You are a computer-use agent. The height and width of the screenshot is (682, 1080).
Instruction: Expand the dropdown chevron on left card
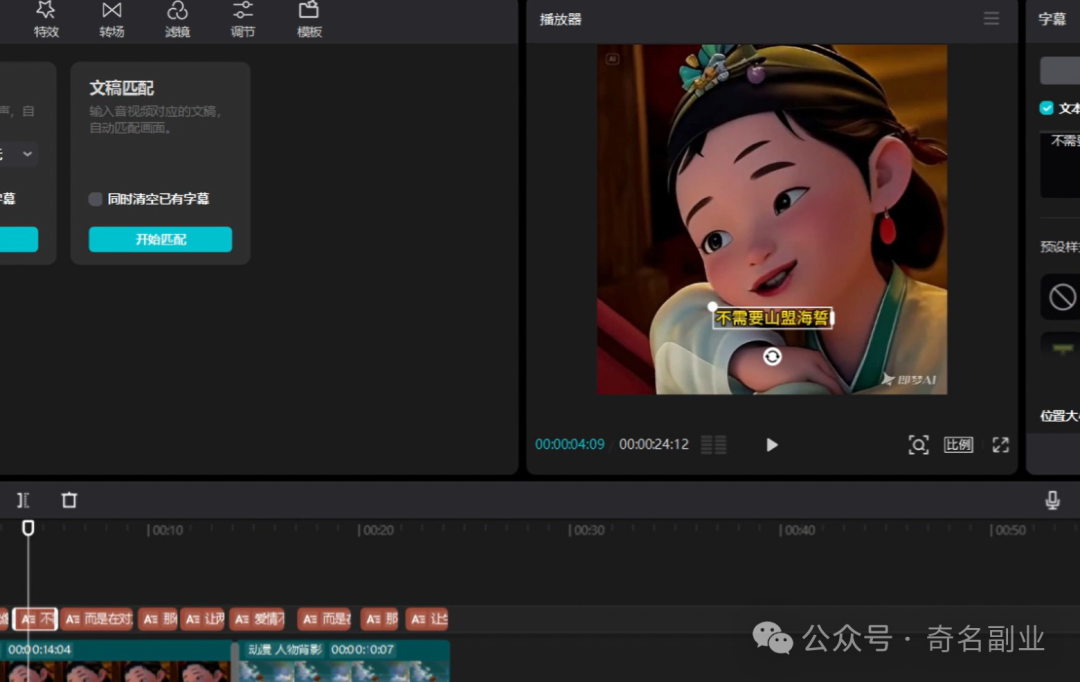click(28, 154)
